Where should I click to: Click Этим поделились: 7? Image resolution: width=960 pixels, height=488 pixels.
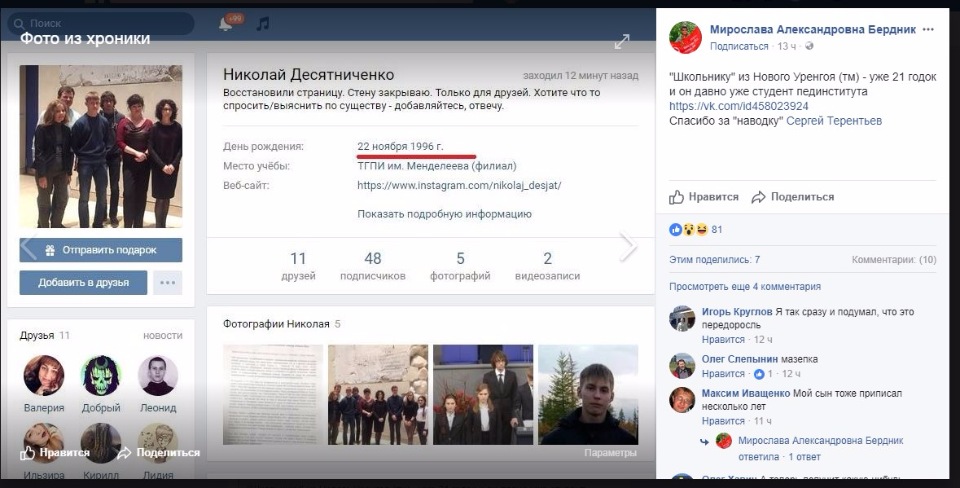(714, 260)
